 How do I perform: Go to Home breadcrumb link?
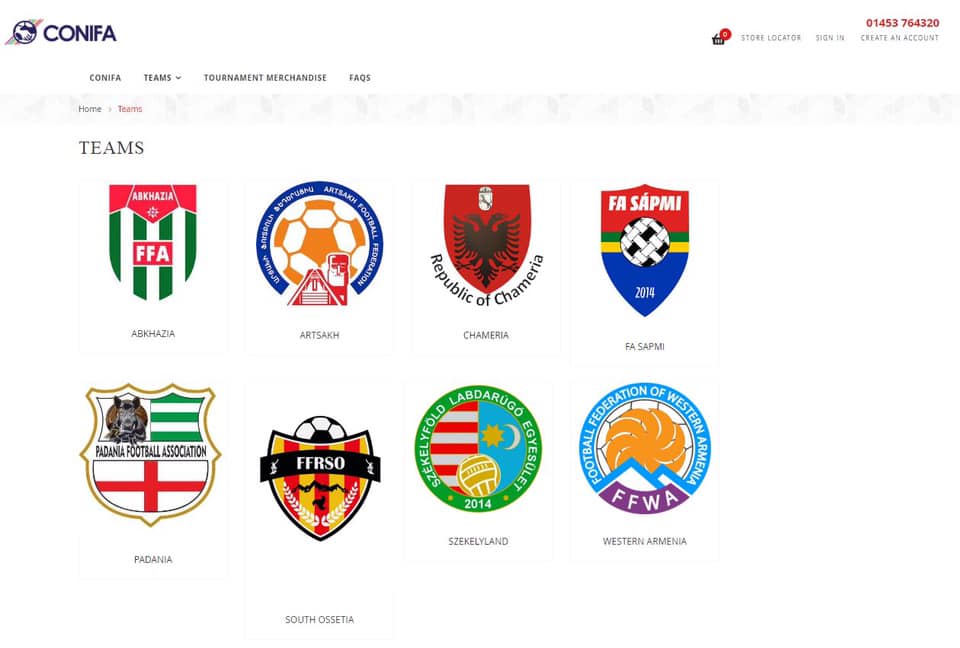(x=90, y=109)
